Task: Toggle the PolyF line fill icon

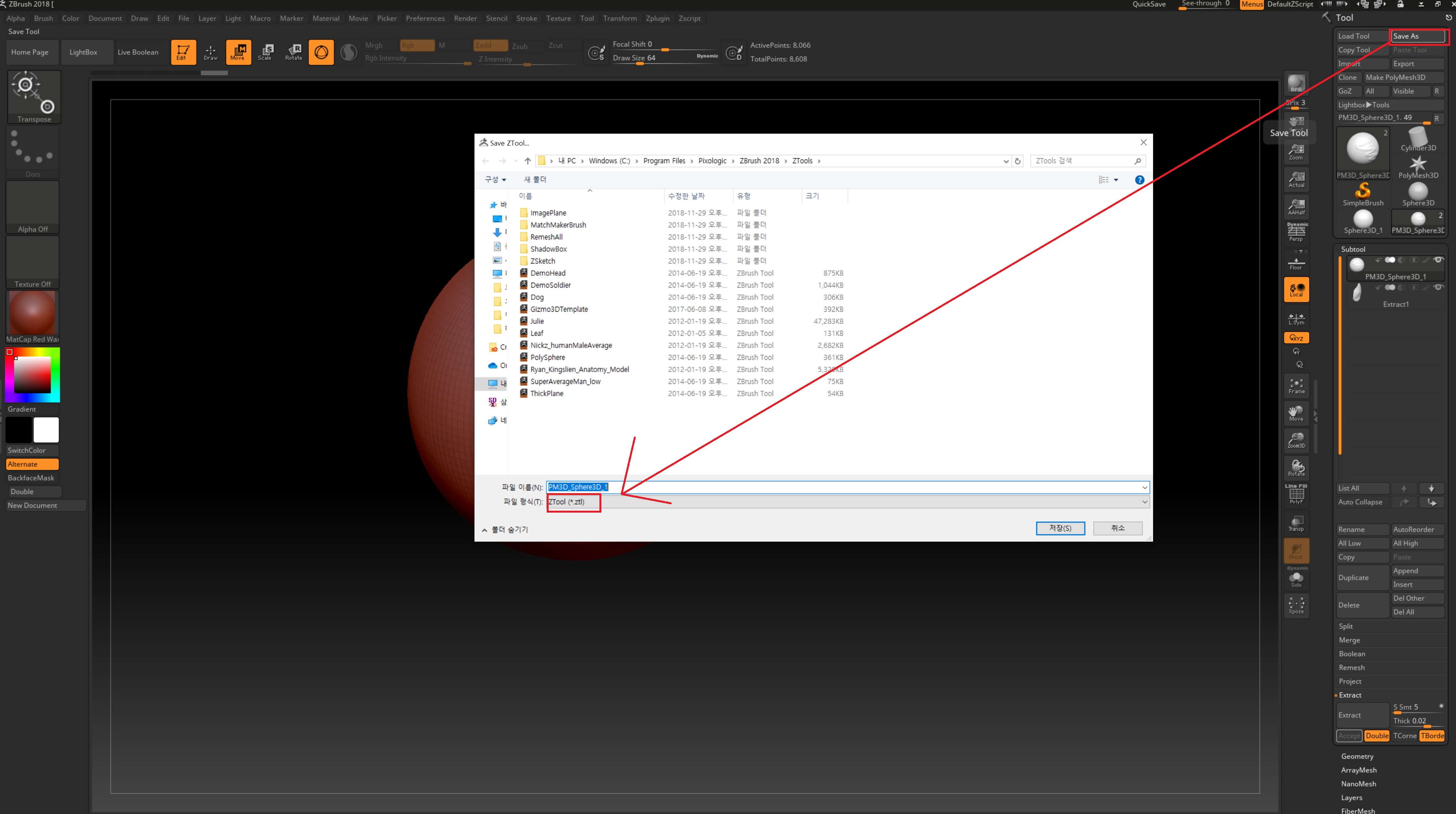Action: 1296,495
